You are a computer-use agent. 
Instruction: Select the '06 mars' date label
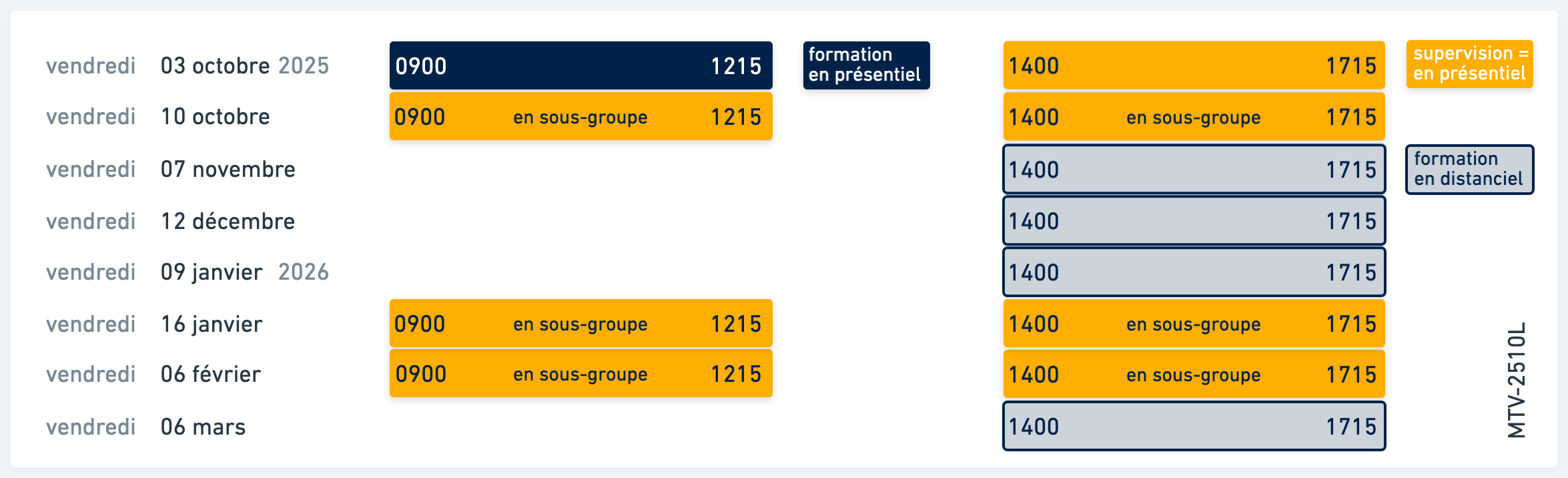[203, 427]
